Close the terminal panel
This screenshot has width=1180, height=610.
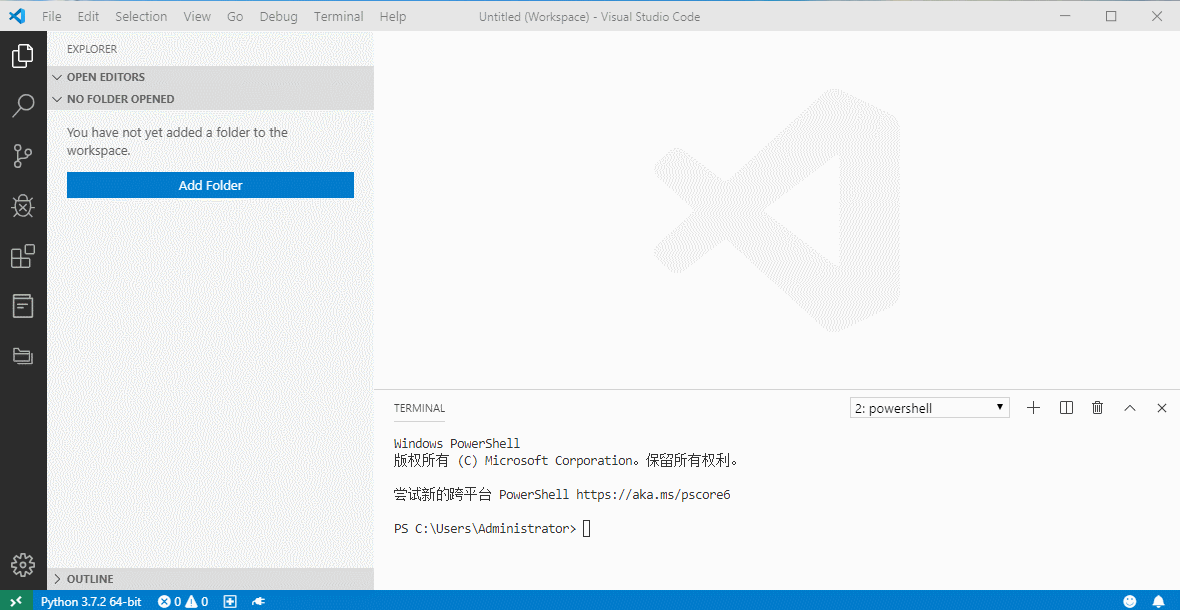pos(1162,408)
